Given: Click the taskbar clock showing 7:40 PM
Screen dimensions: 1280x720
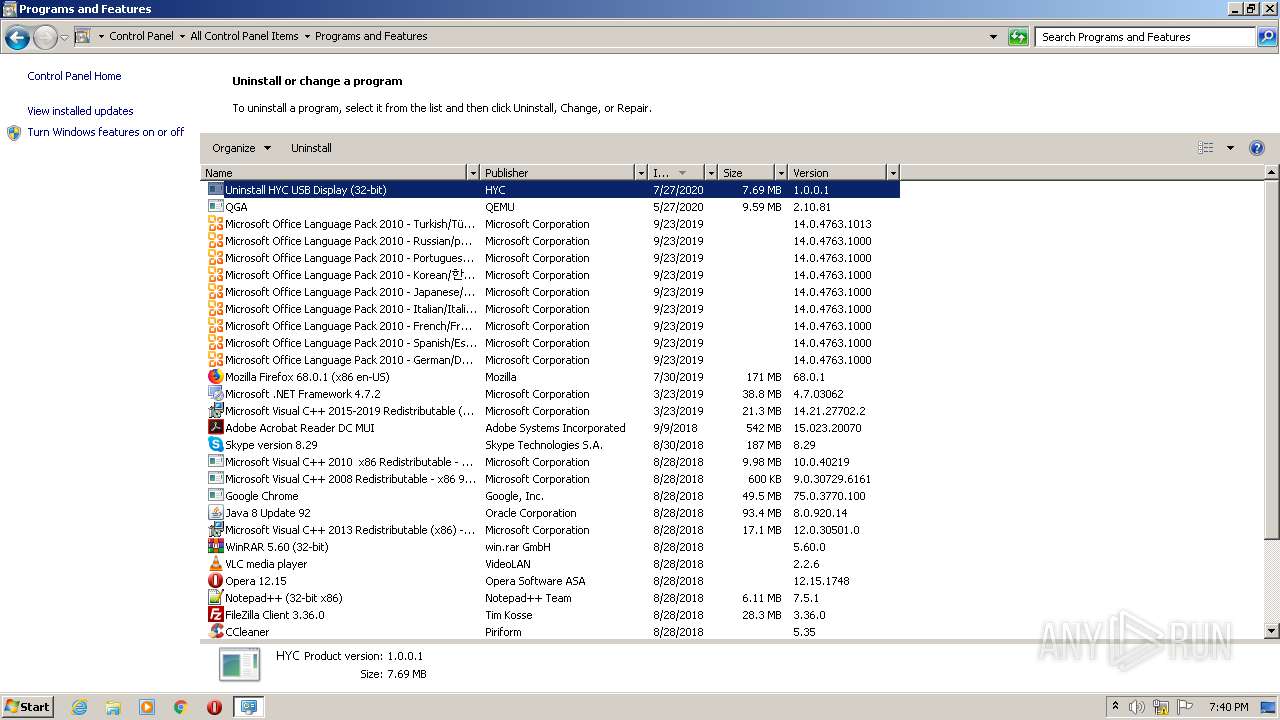Looking at the screenshot, I should [1228, 707].
